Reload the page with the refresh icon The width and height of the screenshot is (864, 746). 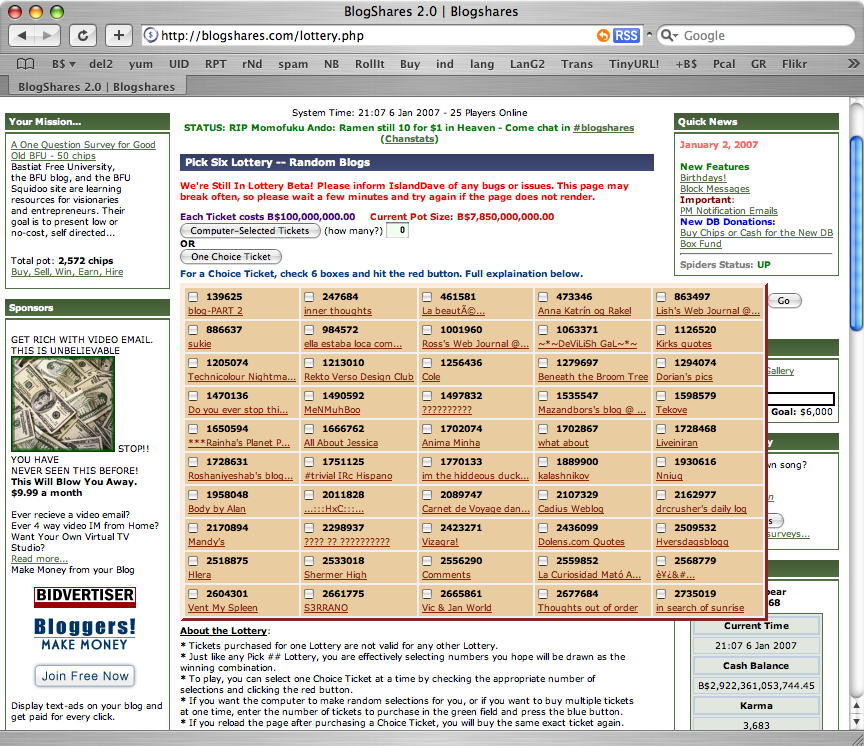point(83,36)
